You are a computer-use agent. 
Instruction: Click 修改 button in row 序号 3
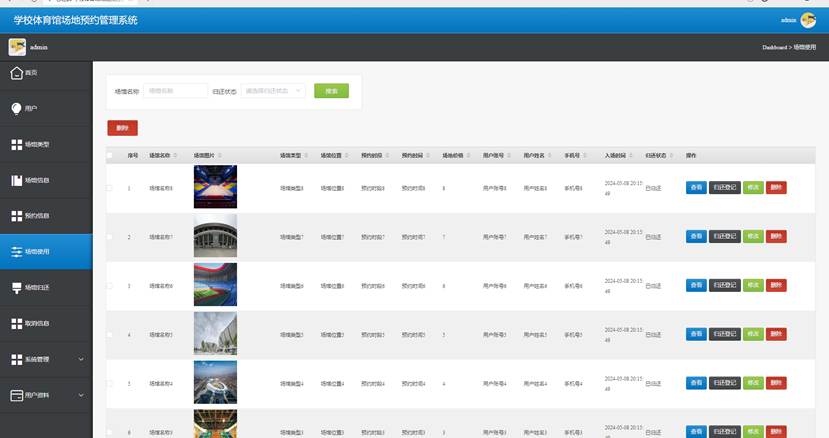753,285
